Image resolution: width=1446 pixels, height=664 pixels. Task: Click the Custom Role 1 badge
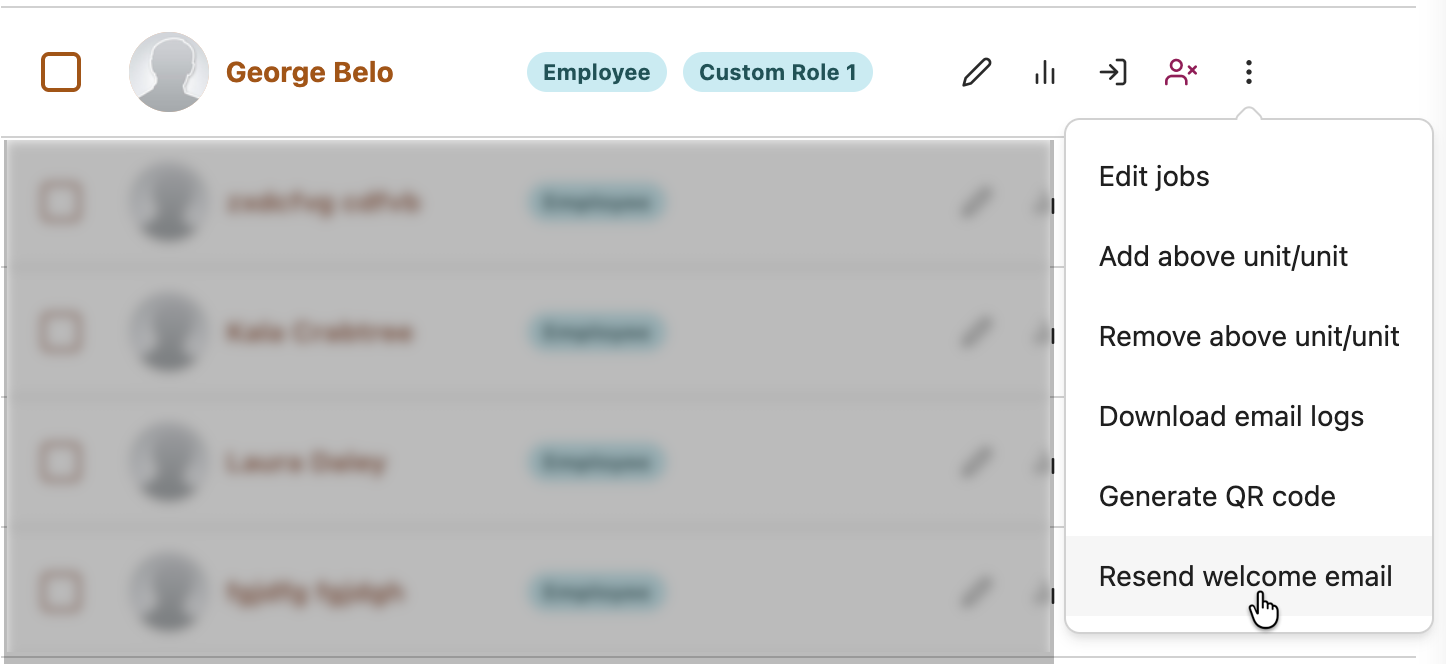click(777, 72)
